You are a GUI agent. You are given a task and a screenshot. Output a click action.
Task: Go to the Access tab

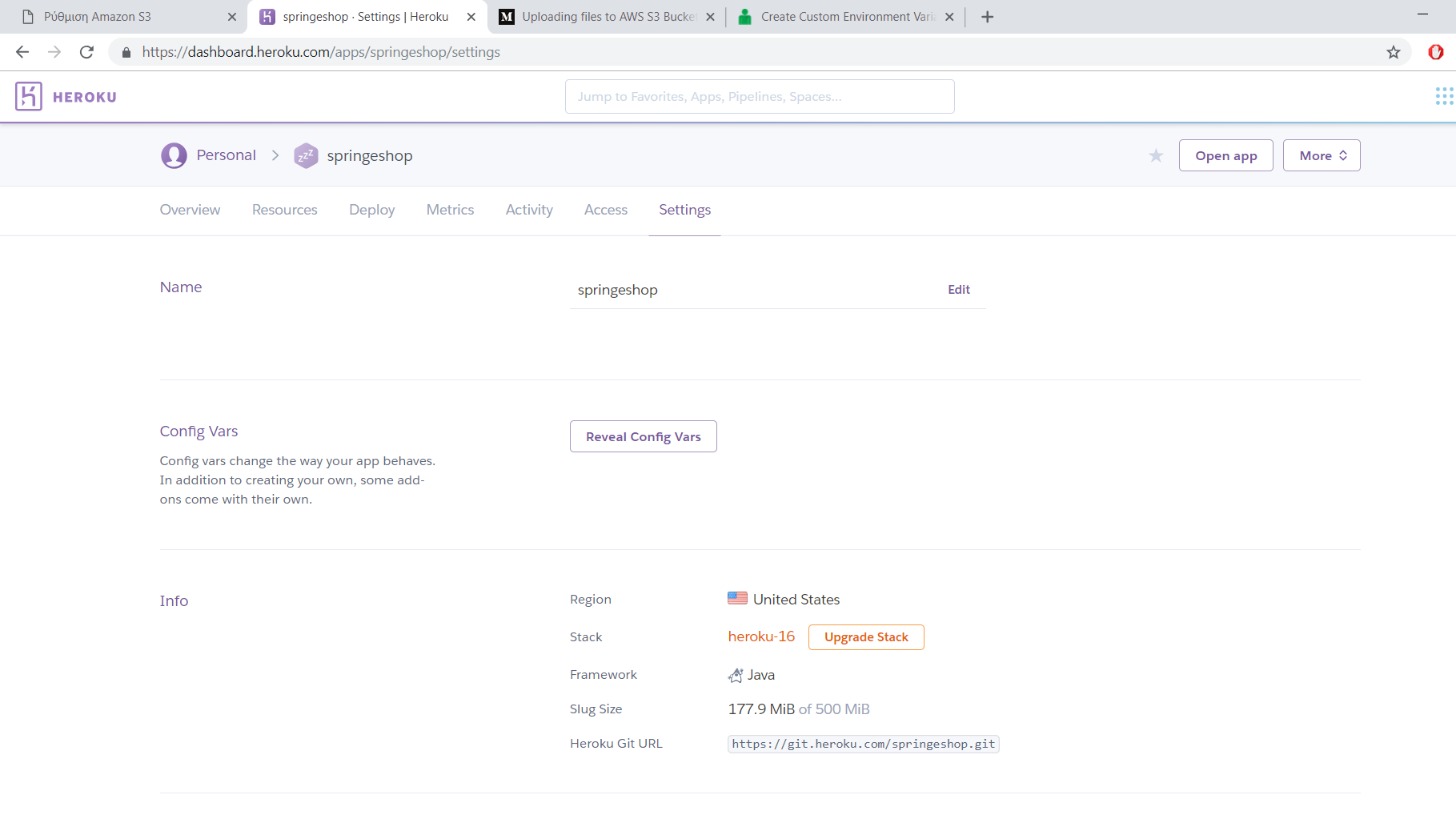[x=606, y=210]
